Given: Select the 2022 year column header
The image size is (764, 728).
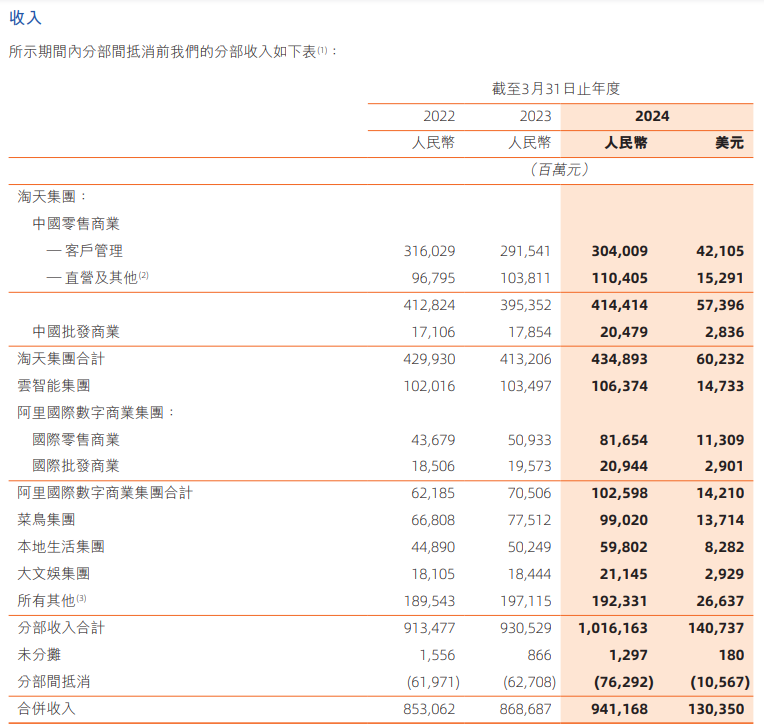Looking at the screenshot, I should pos(439,116).
